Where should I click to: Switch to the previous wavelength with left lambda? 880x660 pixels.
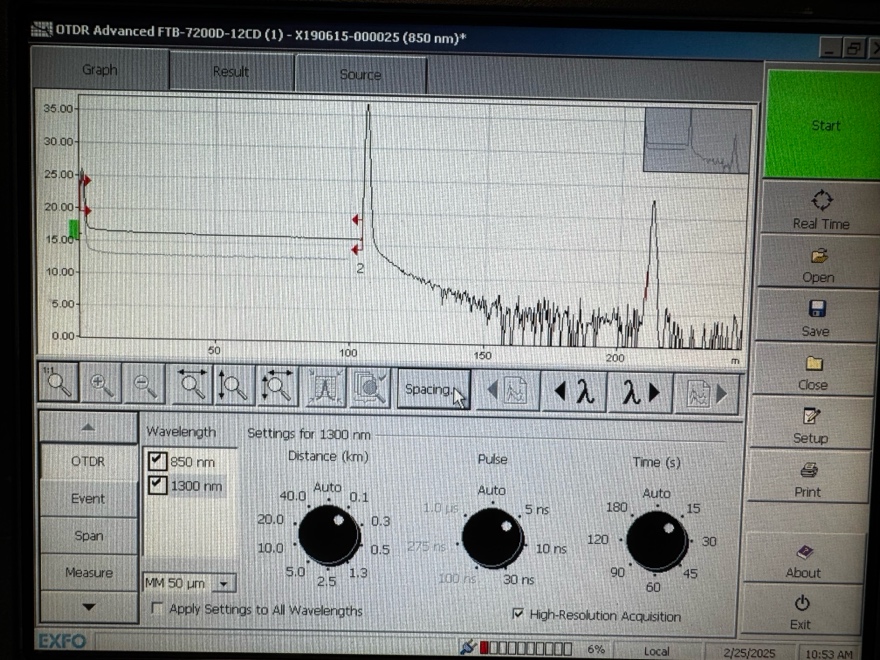click(x=574, y=391)
